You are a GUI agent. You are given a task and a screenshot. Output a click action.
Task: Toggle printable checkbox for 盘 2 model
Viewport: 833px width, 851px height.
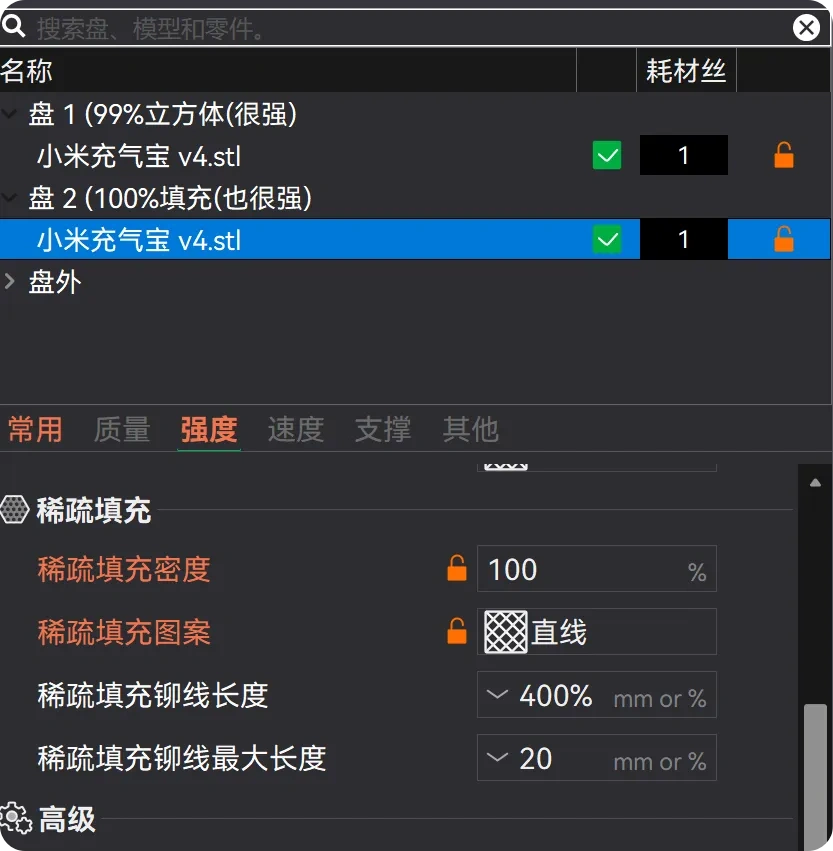coord(607,239)
